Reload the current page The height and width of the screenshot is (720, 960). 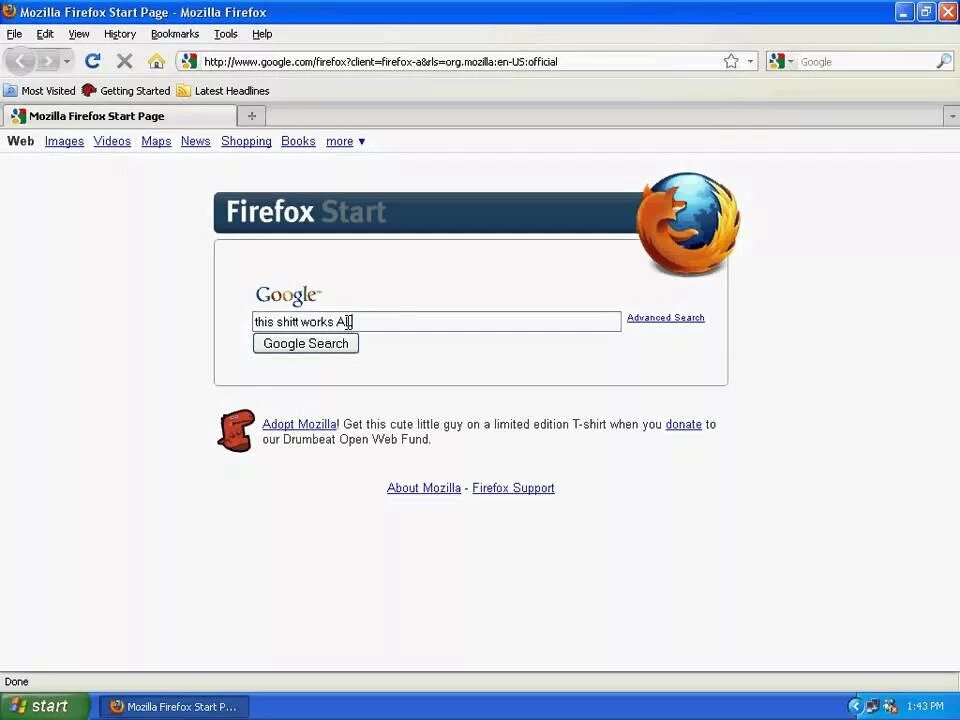coord(93,61)
